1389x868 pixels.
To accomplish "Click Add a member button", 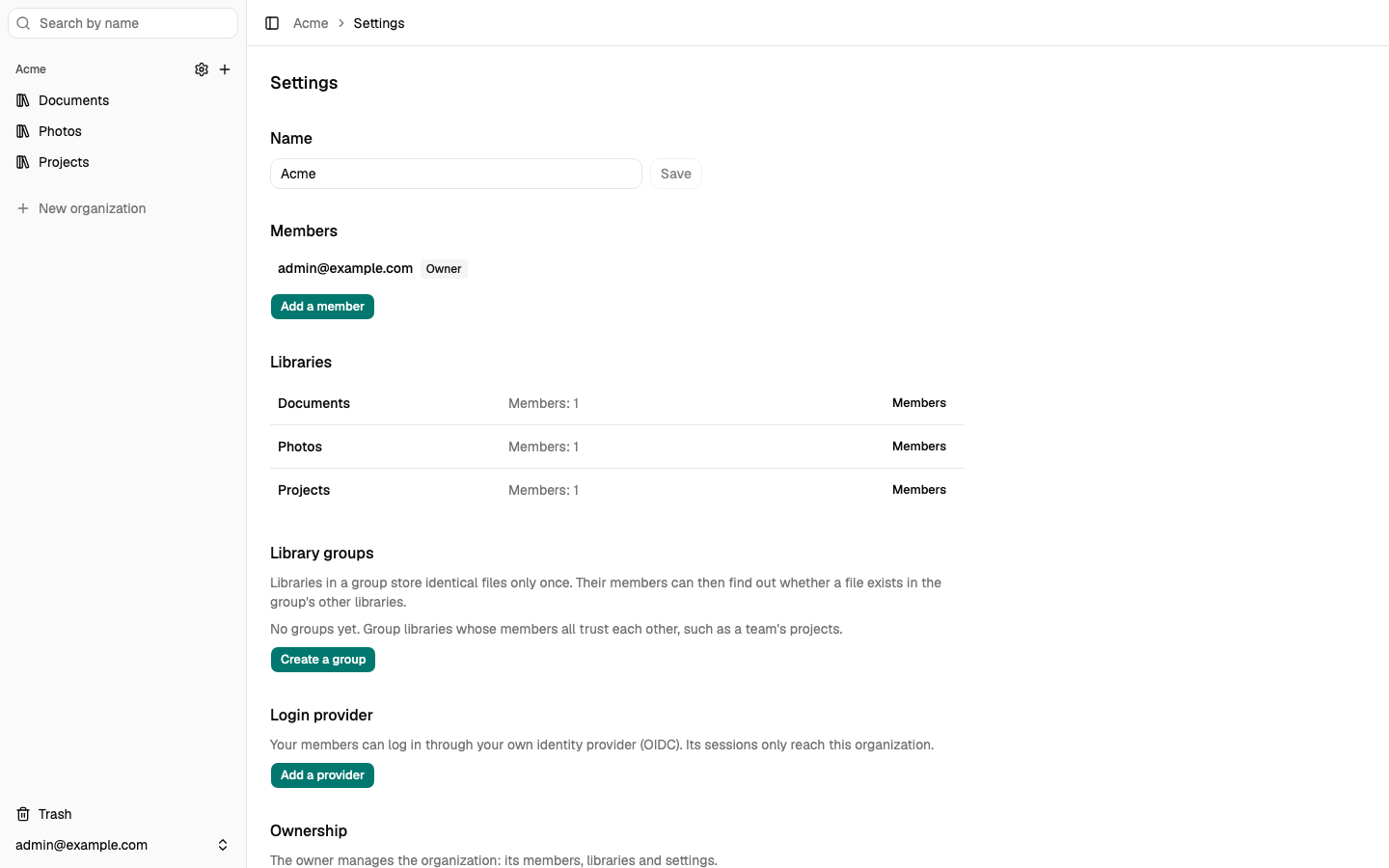I will (x=322, y=307).
